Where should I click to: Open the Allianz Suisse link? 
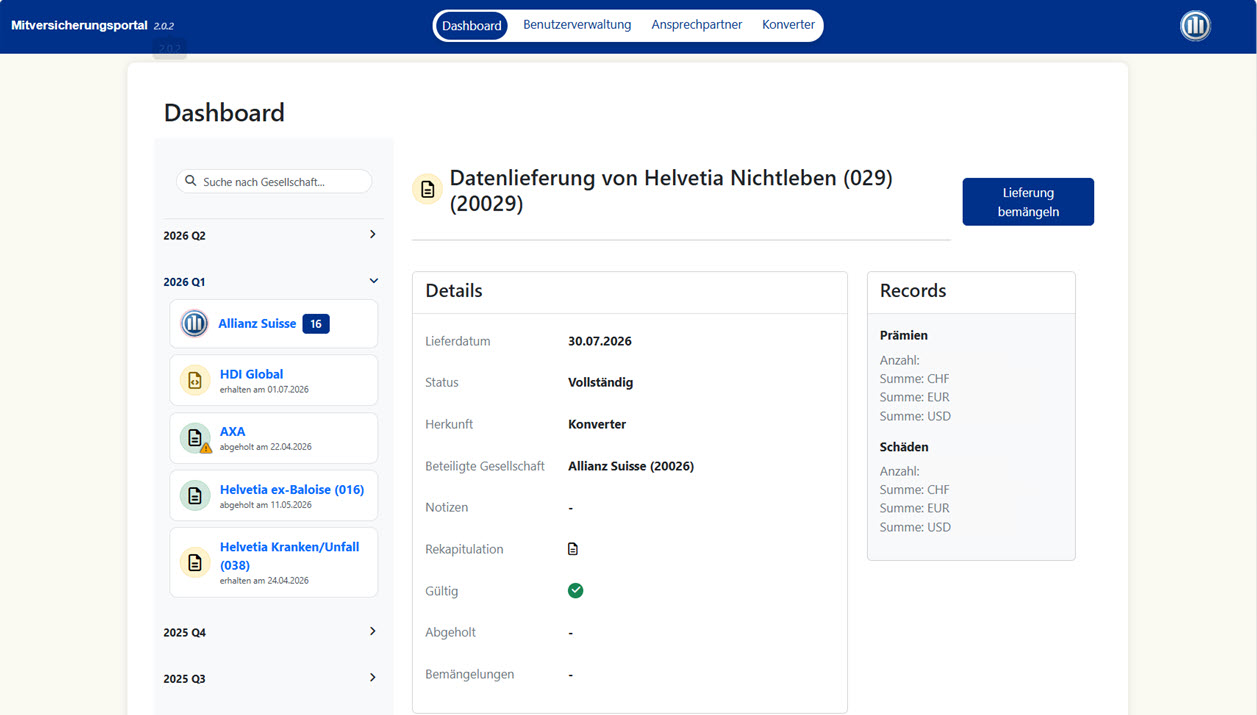[x=257, y=324]
